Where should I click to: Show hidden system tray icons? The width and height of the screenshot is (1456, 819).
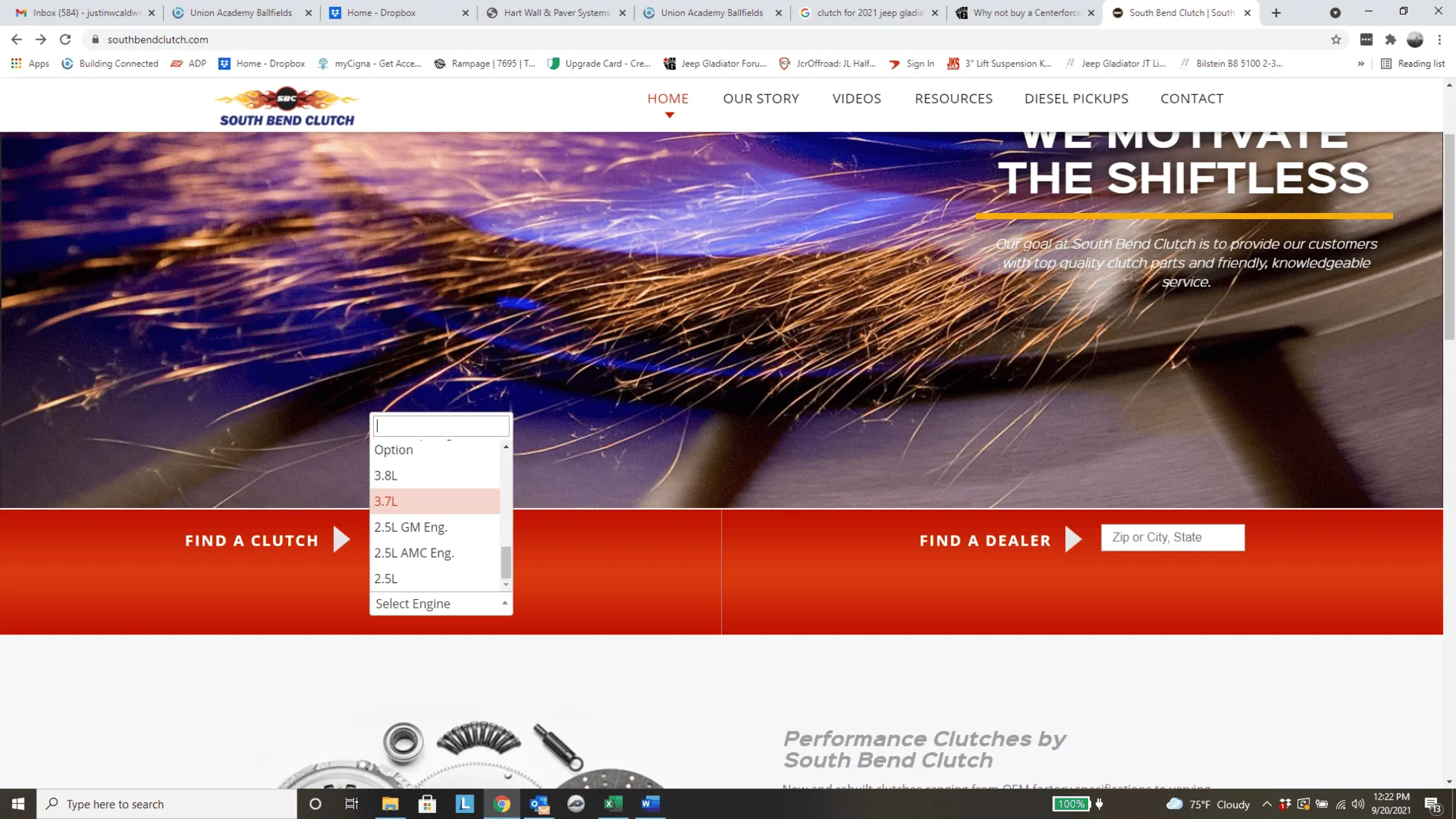pyautogui.click(x=1267, y=804)
